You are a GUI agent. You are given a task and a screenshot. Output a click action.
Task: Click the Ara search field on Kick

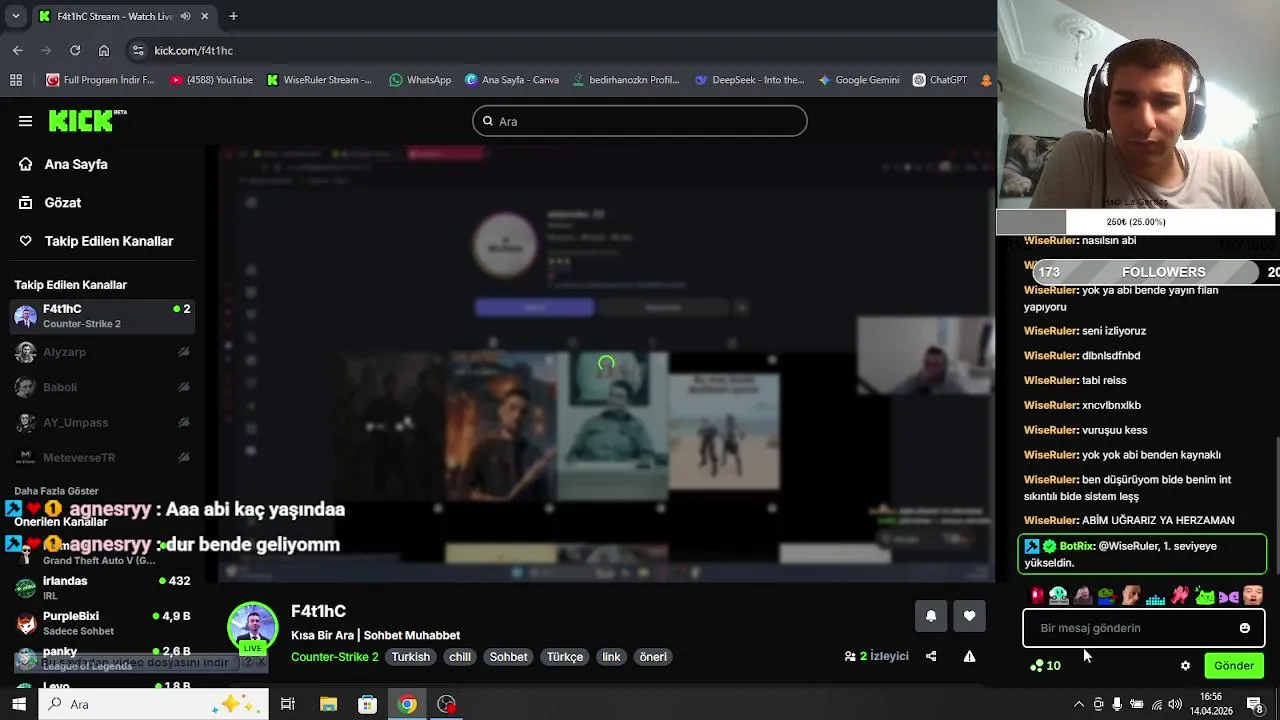tap(640, 121)
